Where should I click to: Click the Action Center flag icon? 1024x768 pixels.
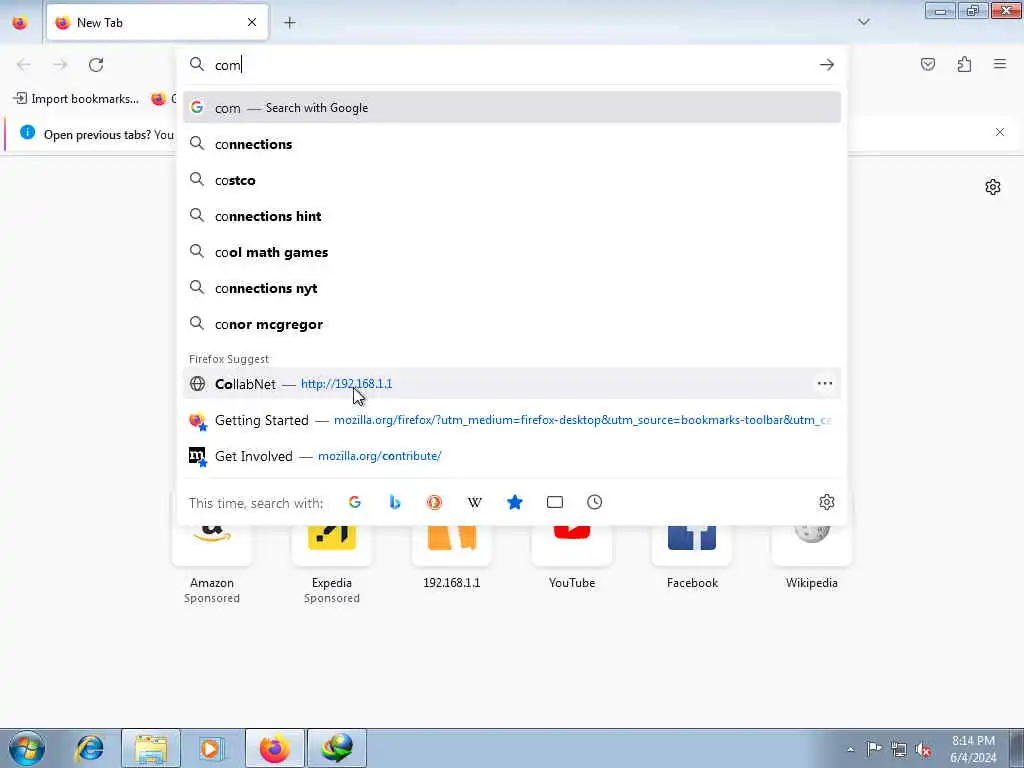pyautogui.click(x=874, y=749)
